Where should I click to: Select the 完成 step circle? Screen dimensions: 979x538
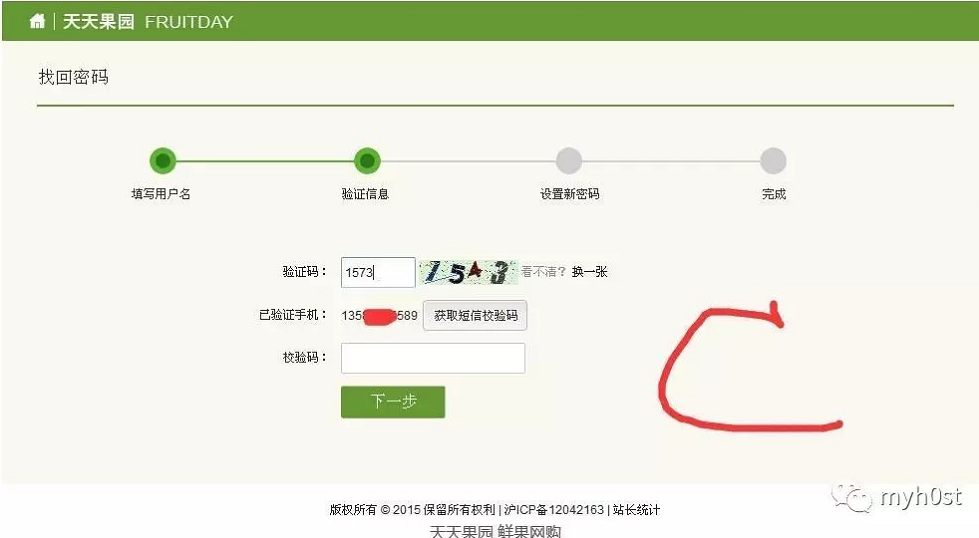pos(773,161)
